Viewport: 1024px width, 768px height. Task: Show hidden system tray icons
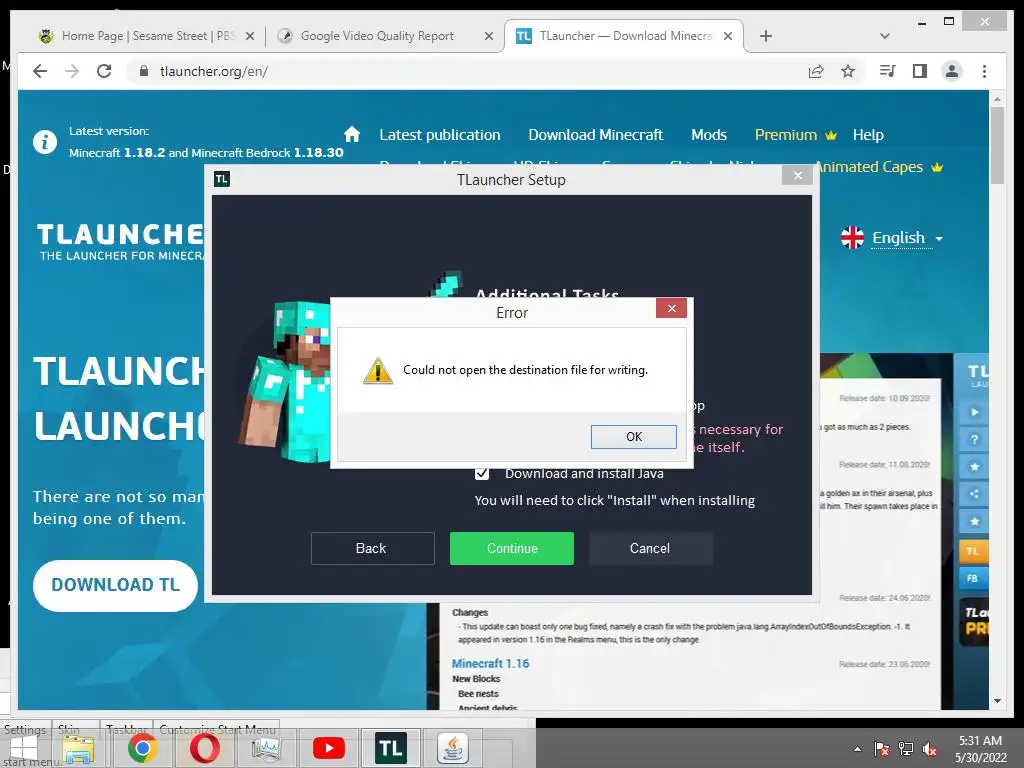point(857,749)
